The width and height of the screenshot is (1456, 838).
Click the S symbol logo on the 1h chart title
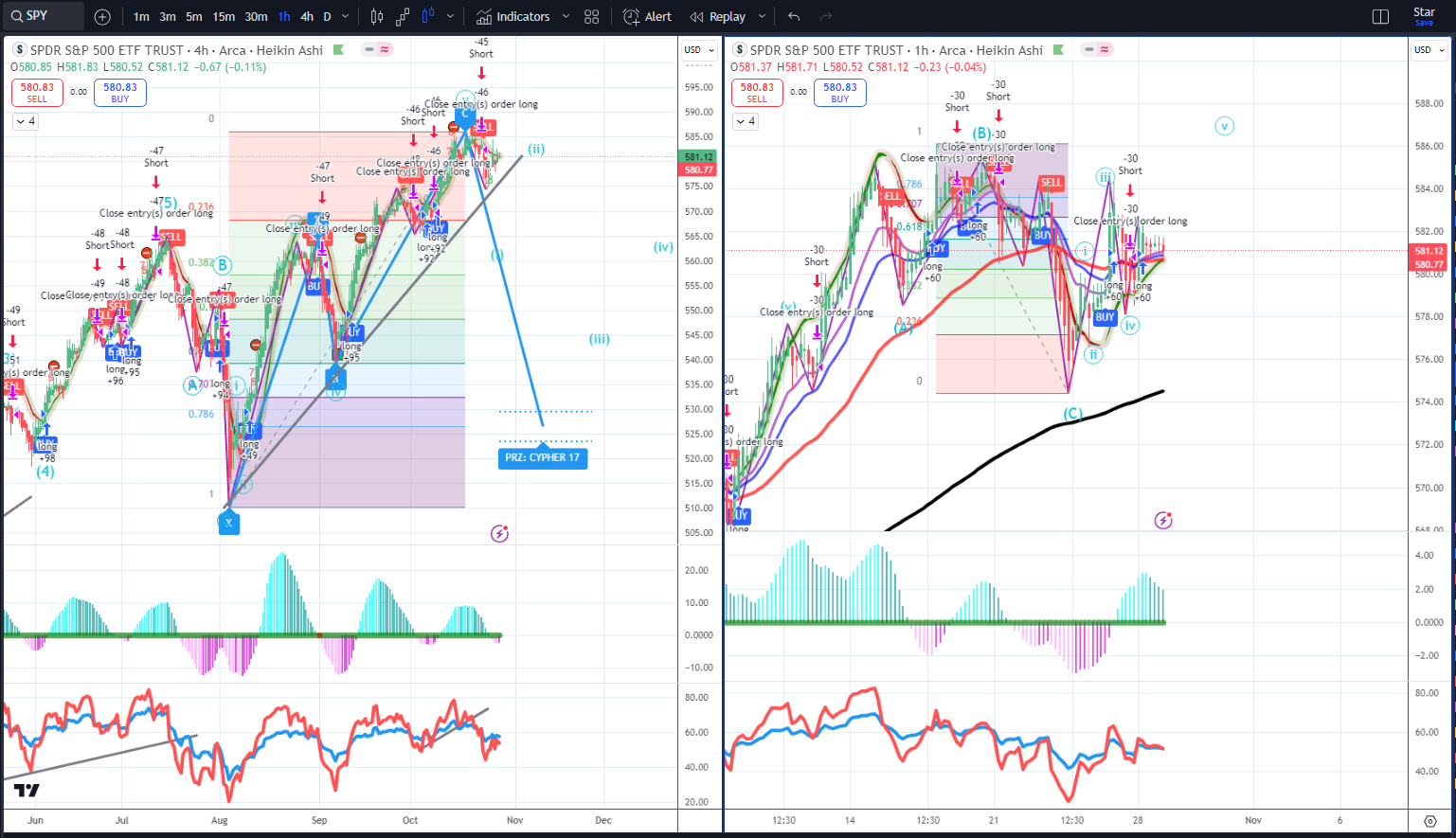pos(740,50)
